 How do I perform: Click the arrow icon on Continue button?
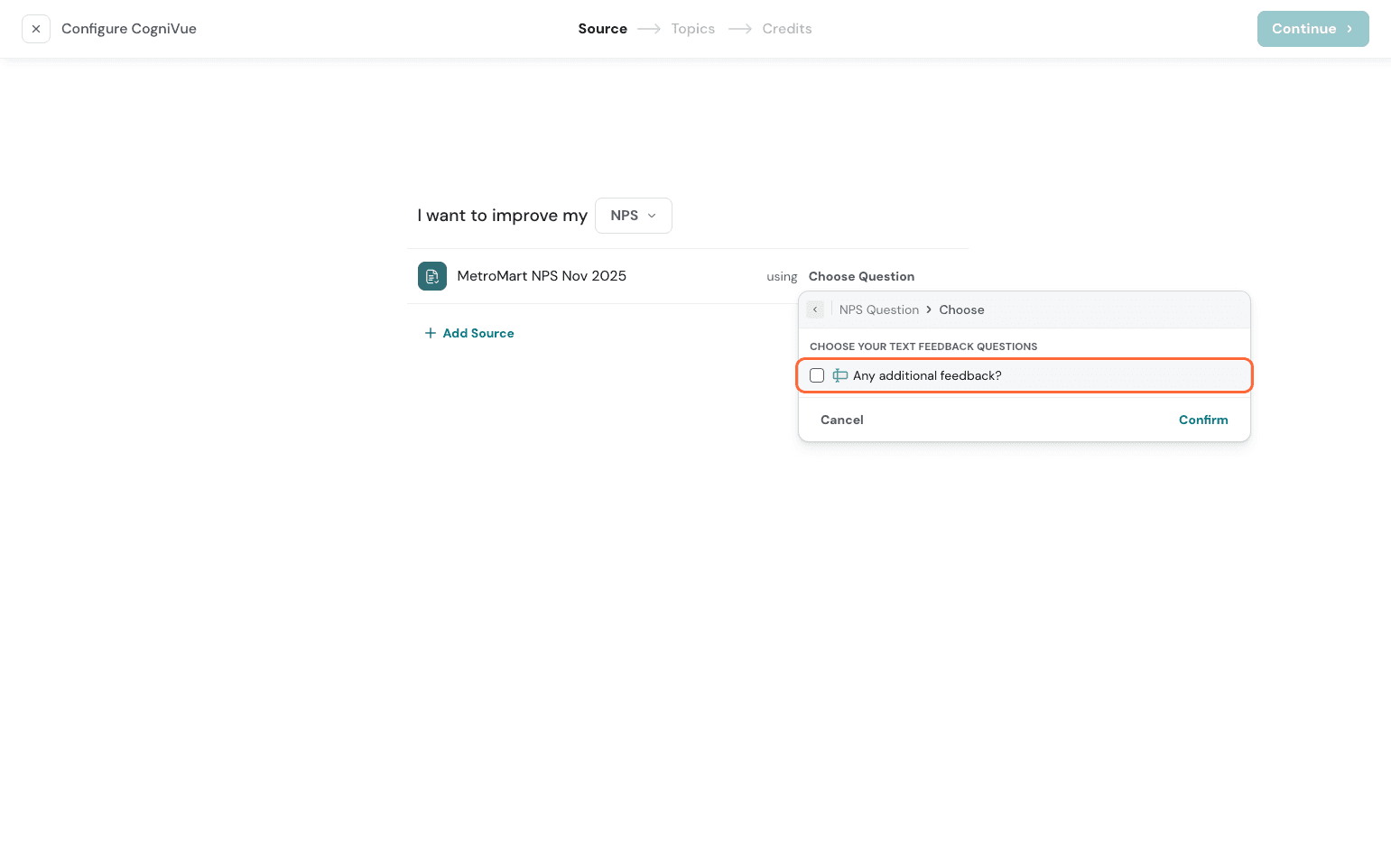(1349, 29)
